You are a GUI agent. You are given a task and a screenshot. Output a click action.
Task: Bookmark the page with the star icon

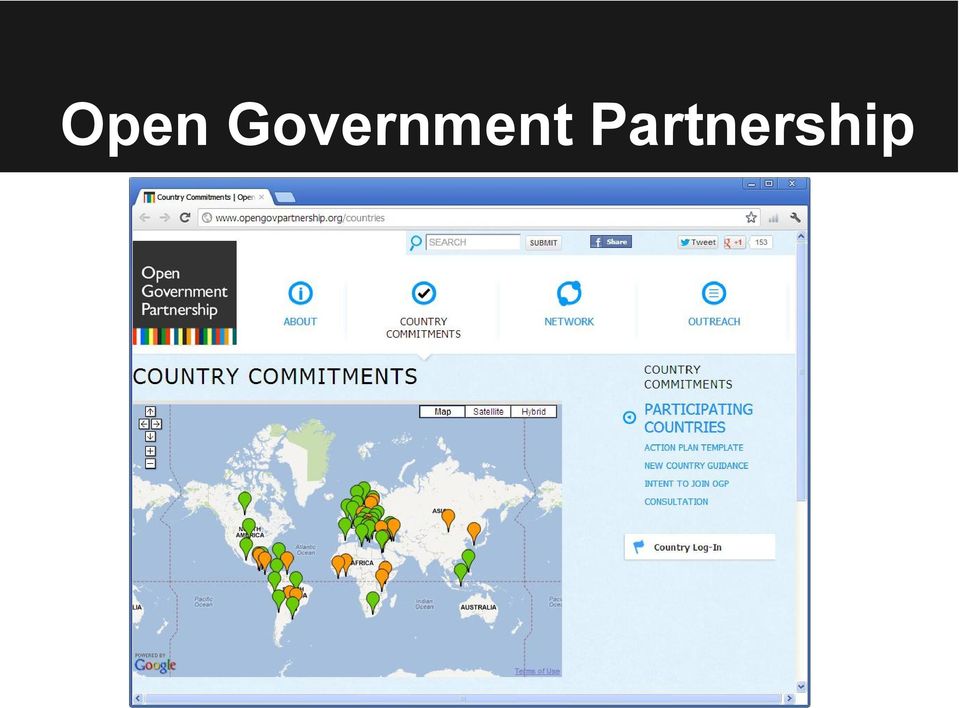751,217
